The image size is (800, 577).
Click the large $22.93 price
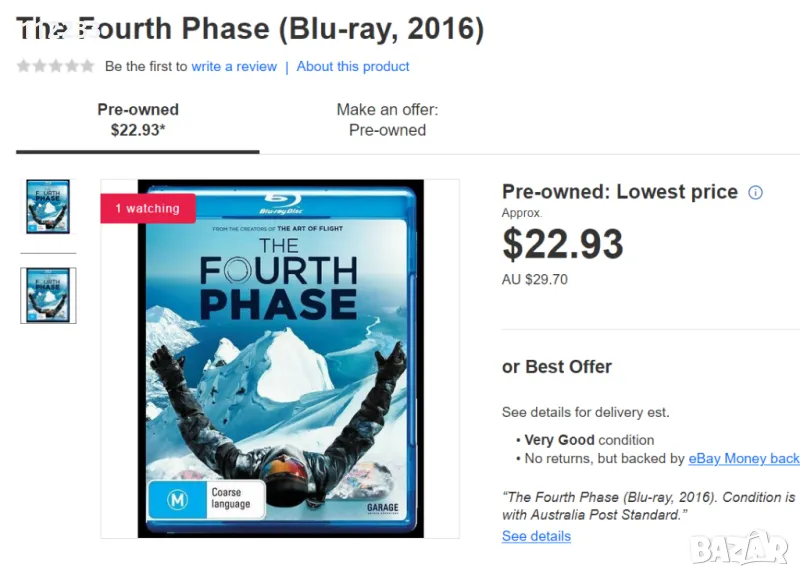point(562,244)
